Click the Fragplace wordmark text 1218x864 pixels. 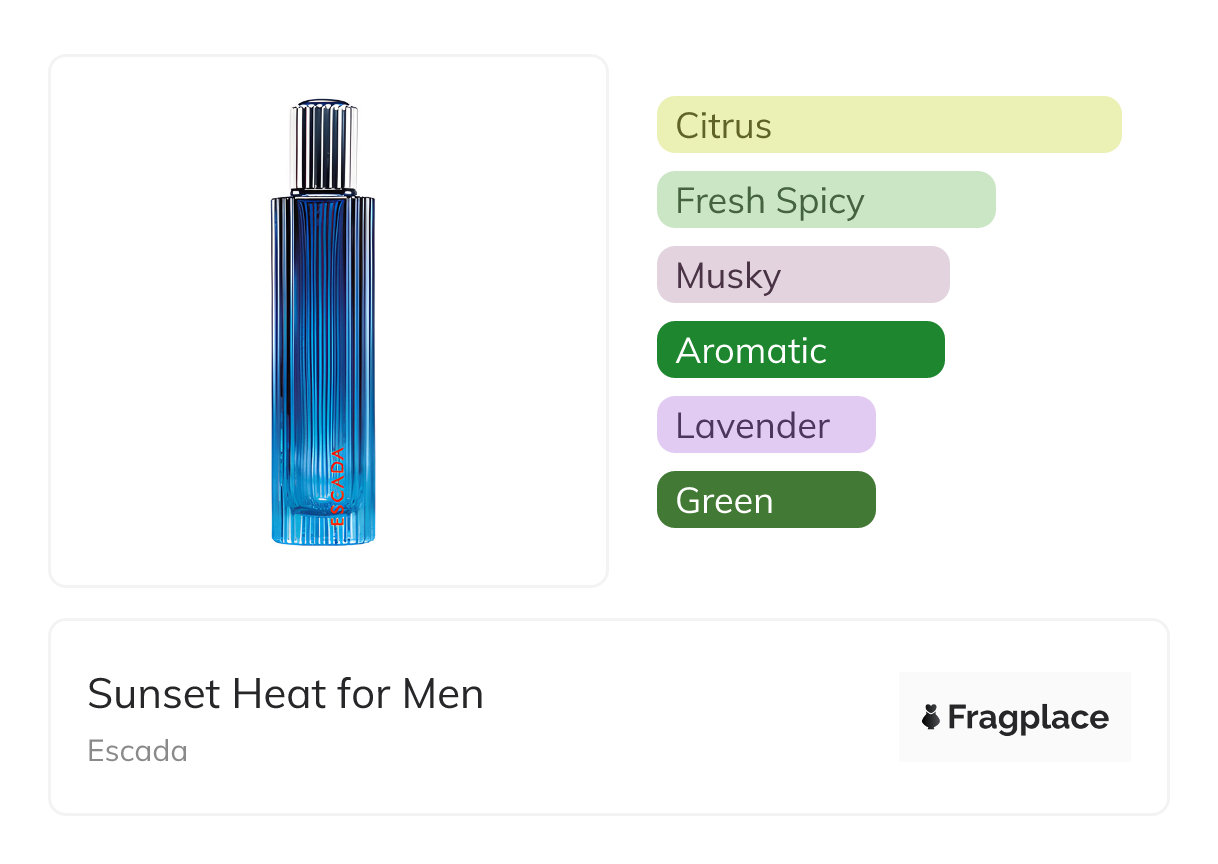pyautogui.click(x=1027, y=717)
